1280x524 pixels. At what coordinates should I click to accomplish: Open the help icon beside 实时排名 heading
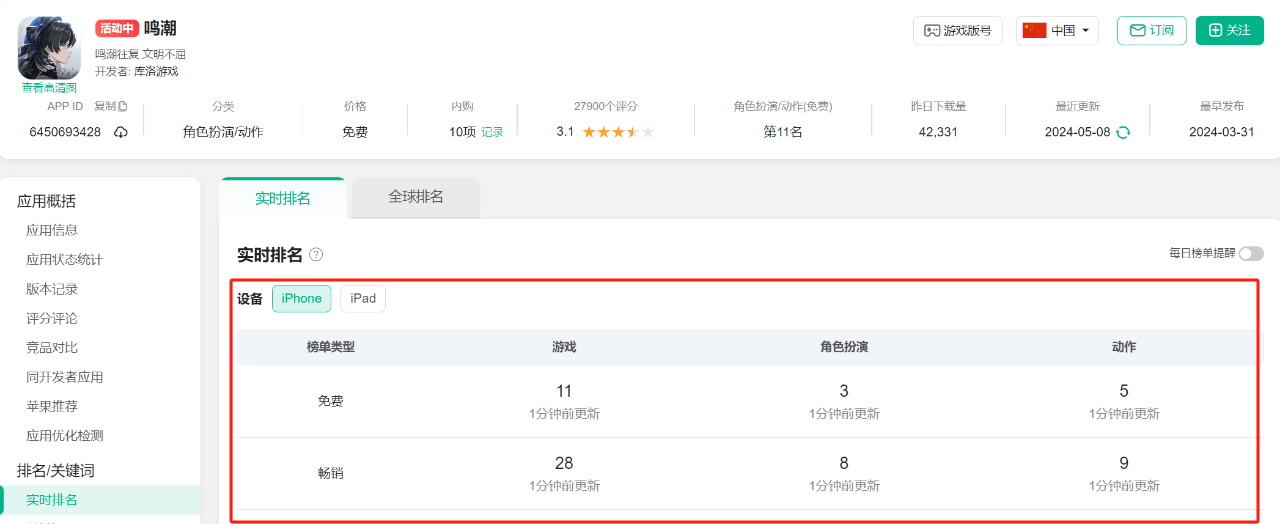(316, 254)
